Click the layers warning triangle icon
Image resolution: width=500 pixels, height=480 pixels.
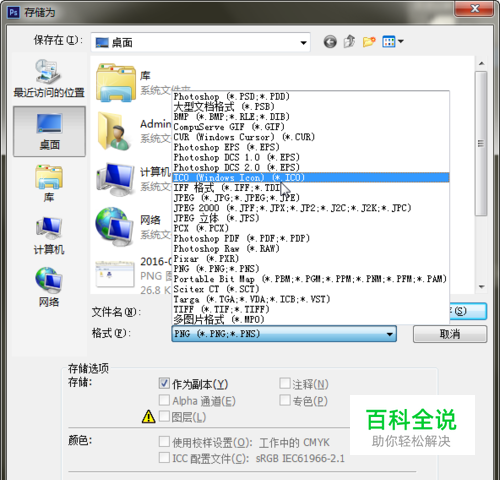point(149,416)
